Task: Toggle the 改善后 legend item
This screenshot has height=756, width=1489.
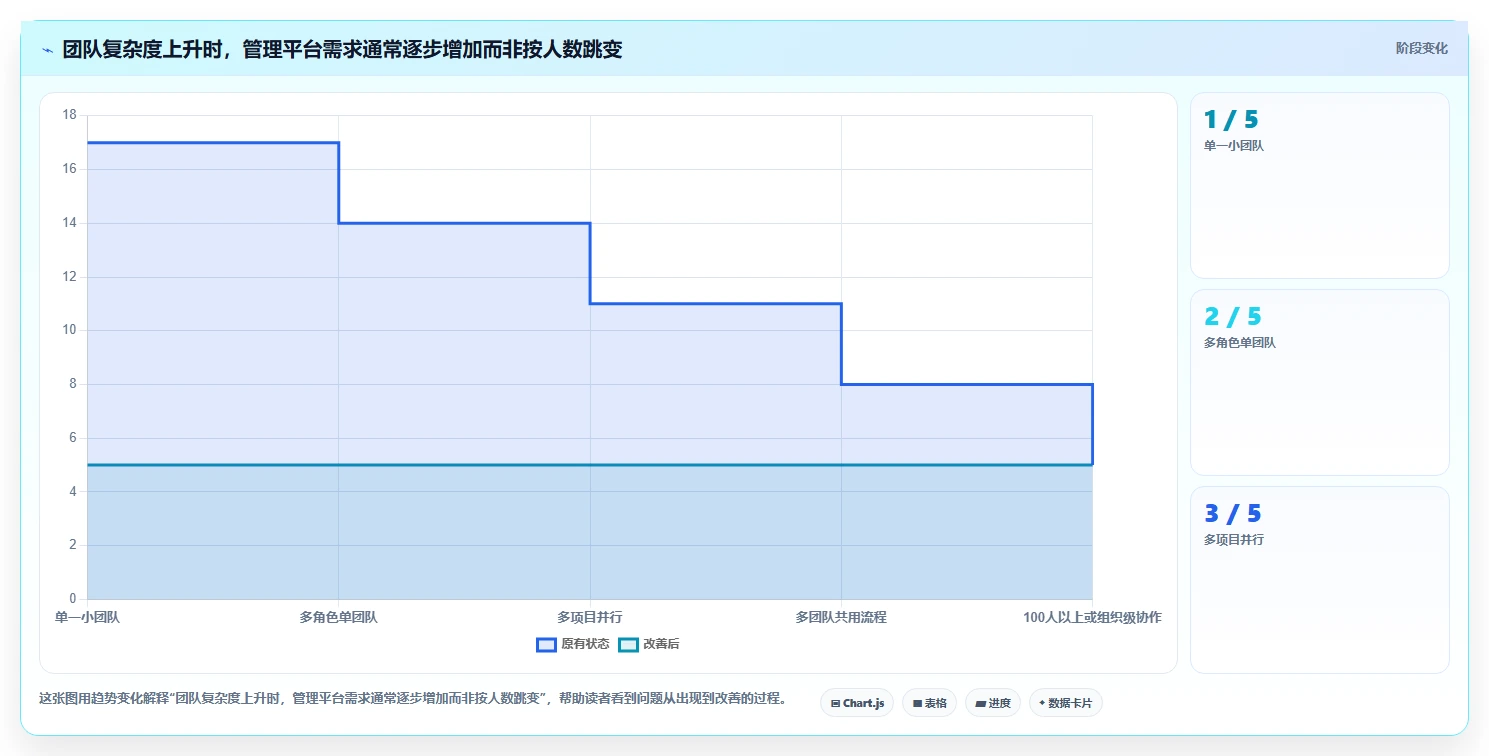Action: tap(649, 644)
